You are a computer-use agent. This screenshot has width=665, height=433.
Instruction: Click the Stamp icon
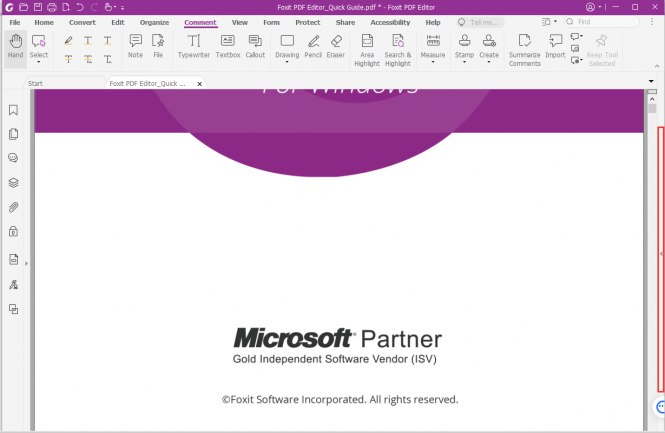click(x=464, y=41)
